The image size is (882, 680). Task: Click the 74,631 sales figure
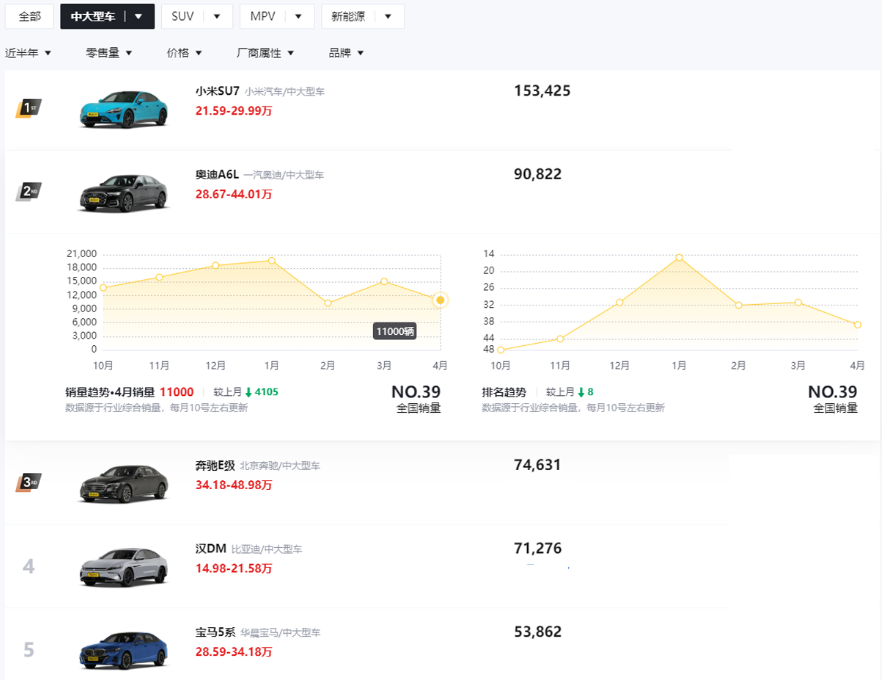537,465
